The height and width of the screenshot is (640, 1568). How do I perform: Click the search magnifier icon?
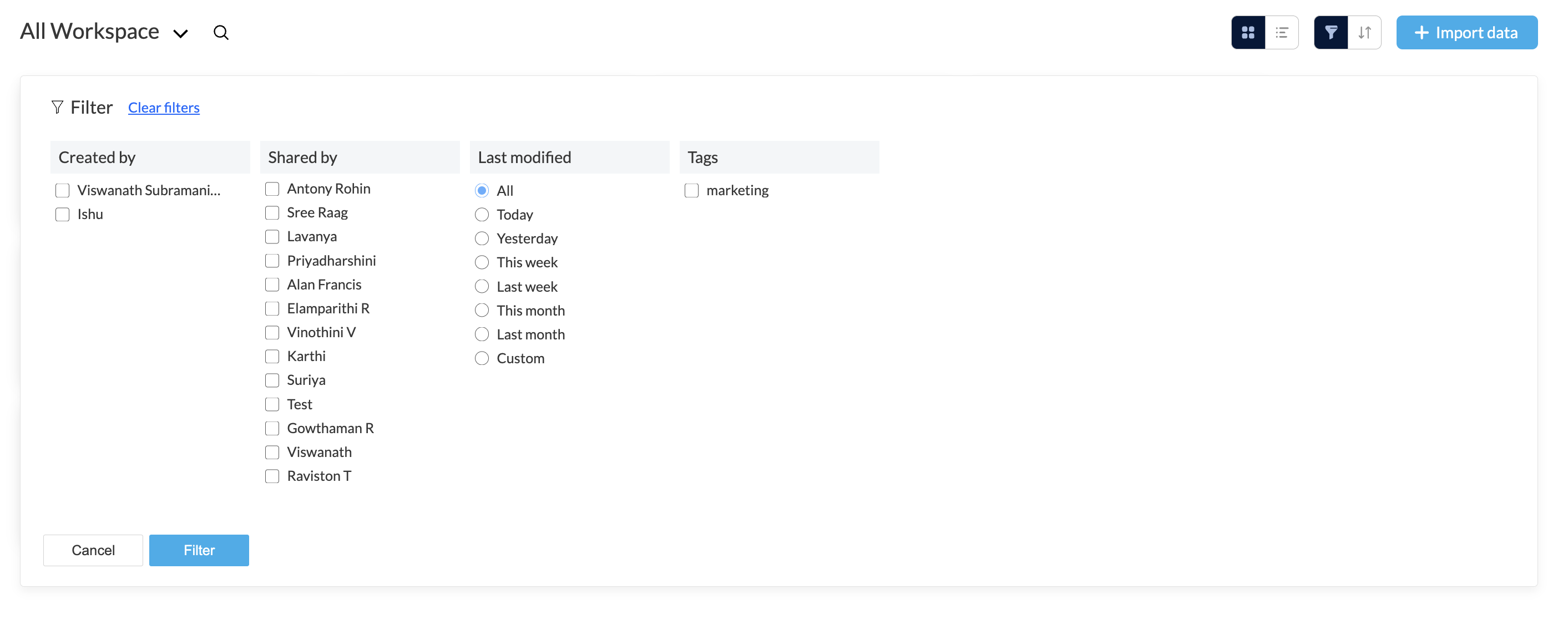[x=221, y=32]
